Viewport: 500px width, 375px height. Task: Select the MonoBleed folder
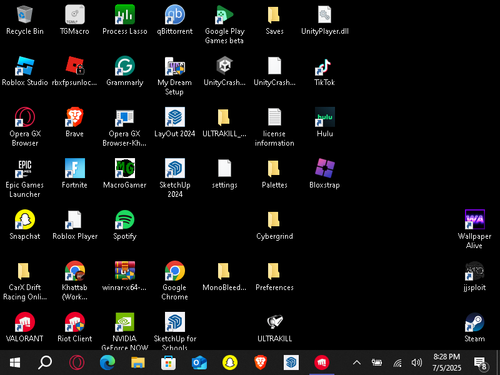coord(224,271)
